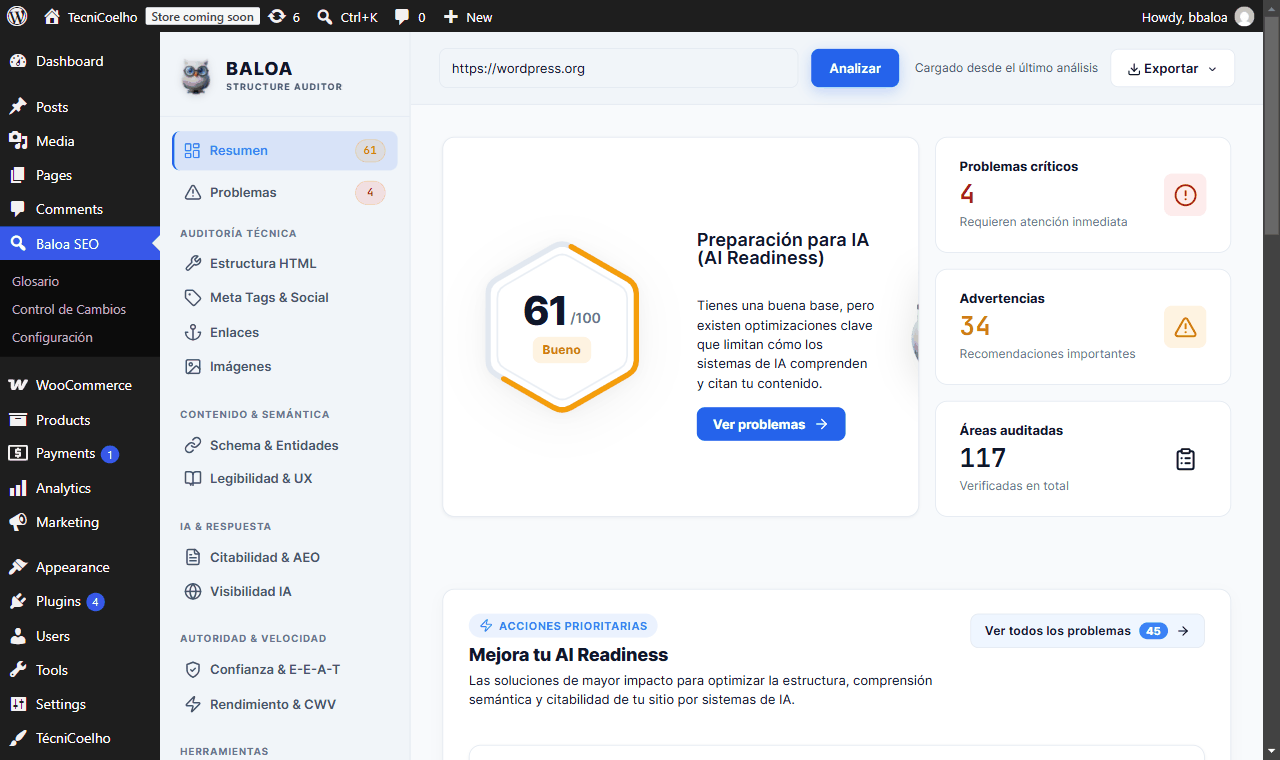The width and height of the screenshot is (1280, 760).
Task: Click the Bueno score label
Action: click(562, 350)
